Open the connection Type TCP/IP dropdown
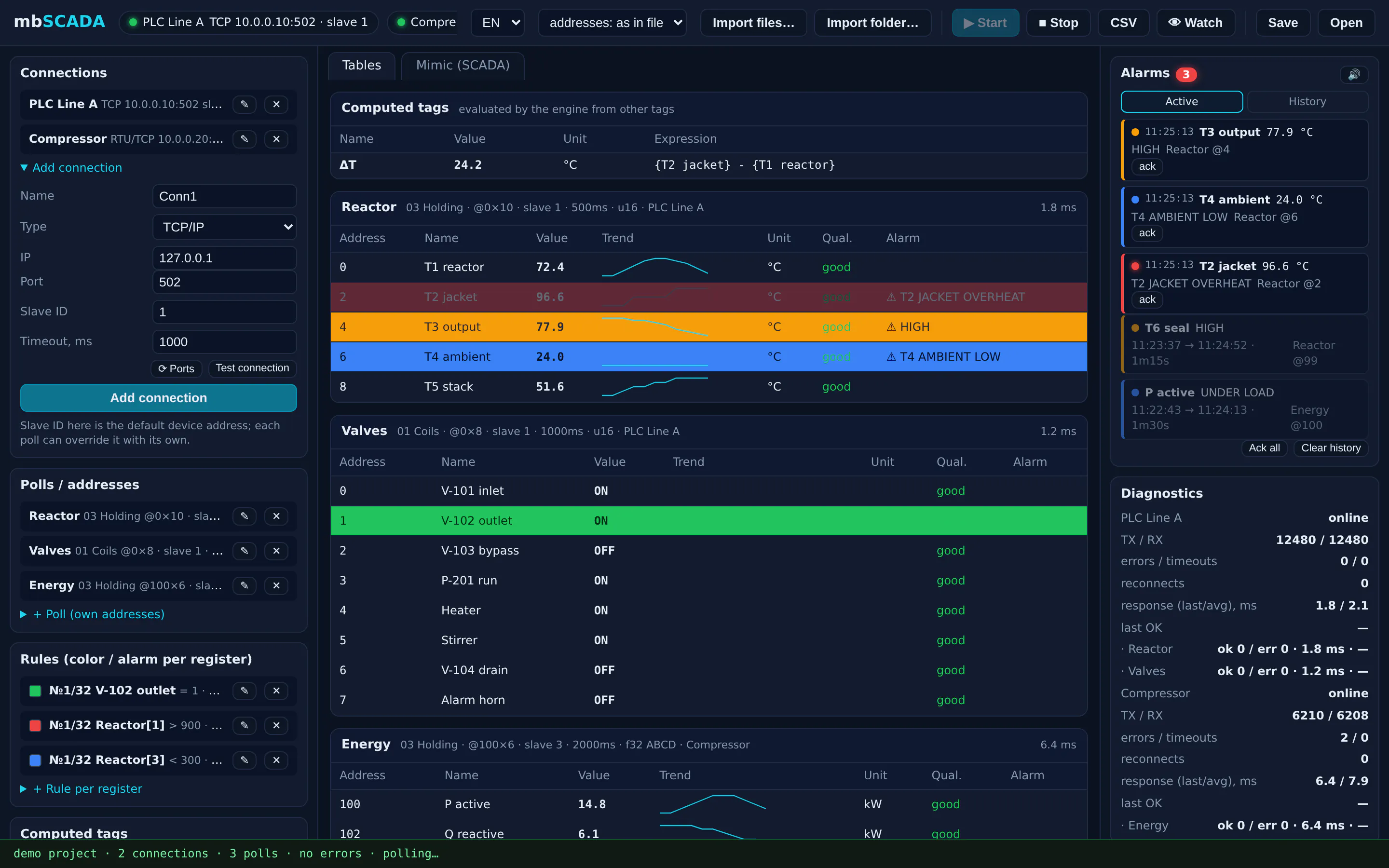Viewport: 1389px width, 868px height. coord(224,227)
